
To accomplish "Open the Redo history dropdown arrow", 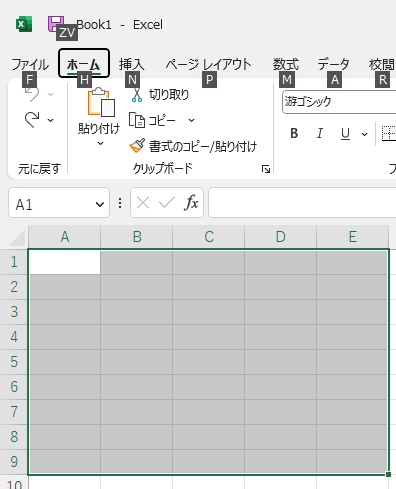I will click(x=50, y=120).
